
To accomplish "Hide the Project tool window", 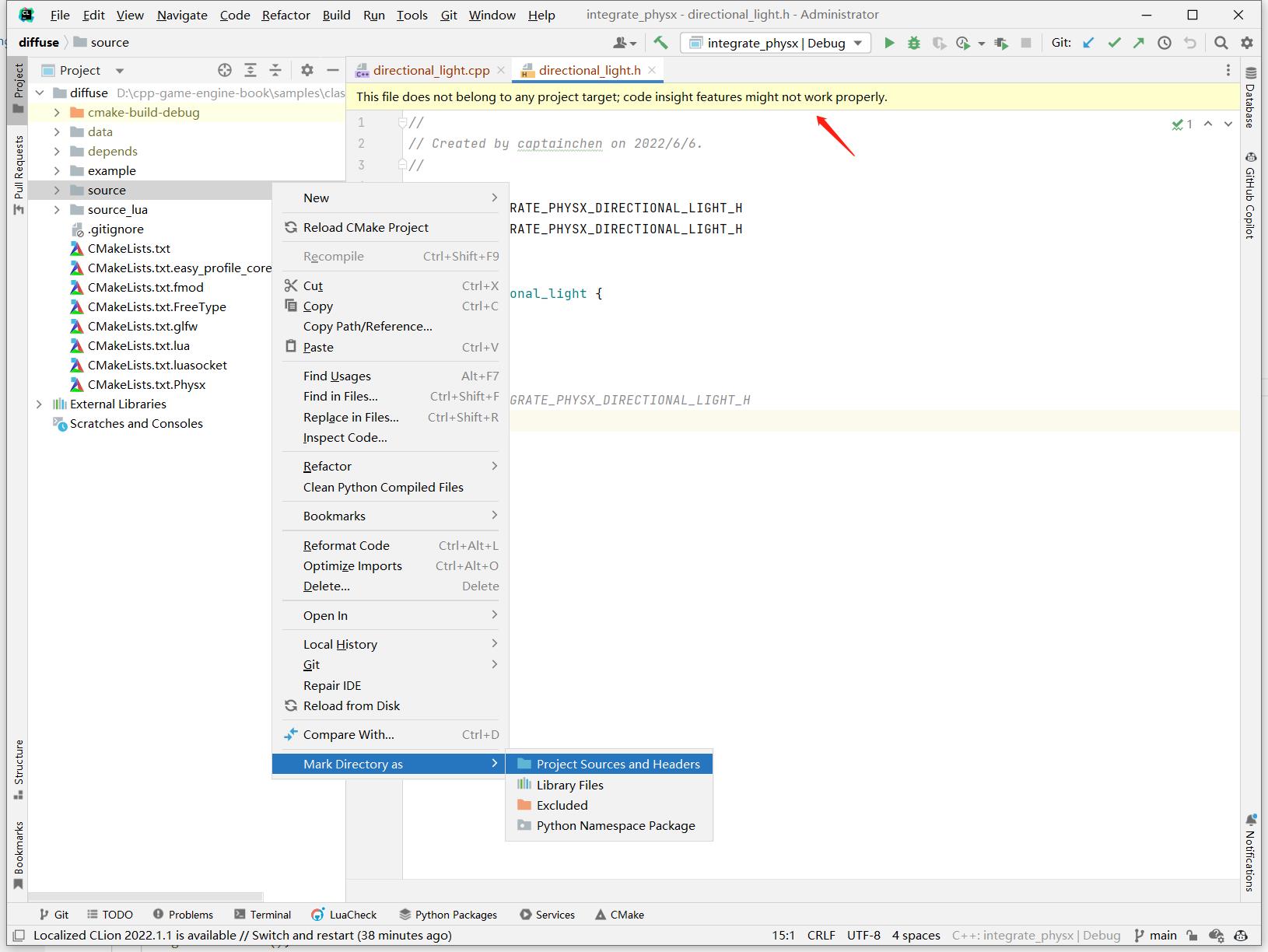I will (x=333, y=70).
